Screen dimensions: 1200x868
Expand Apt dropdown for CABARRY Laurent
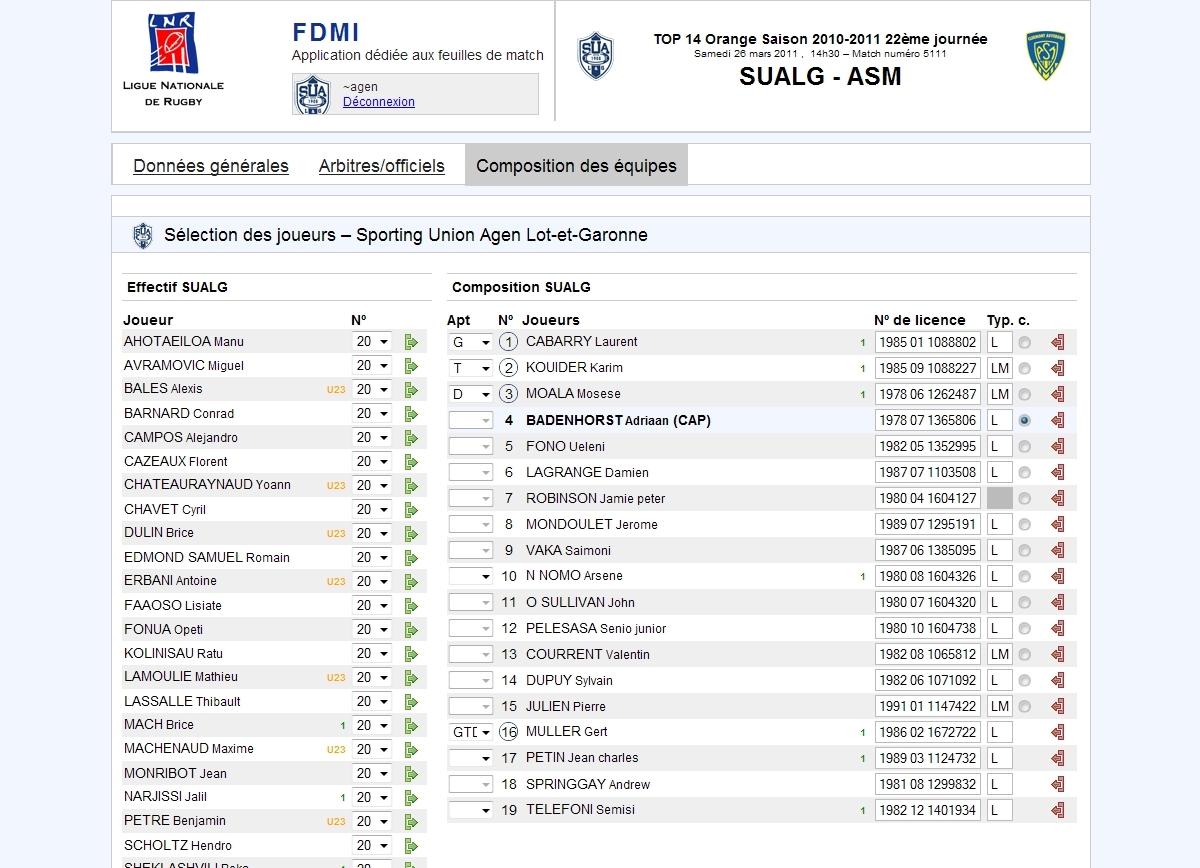click(470, 342)
